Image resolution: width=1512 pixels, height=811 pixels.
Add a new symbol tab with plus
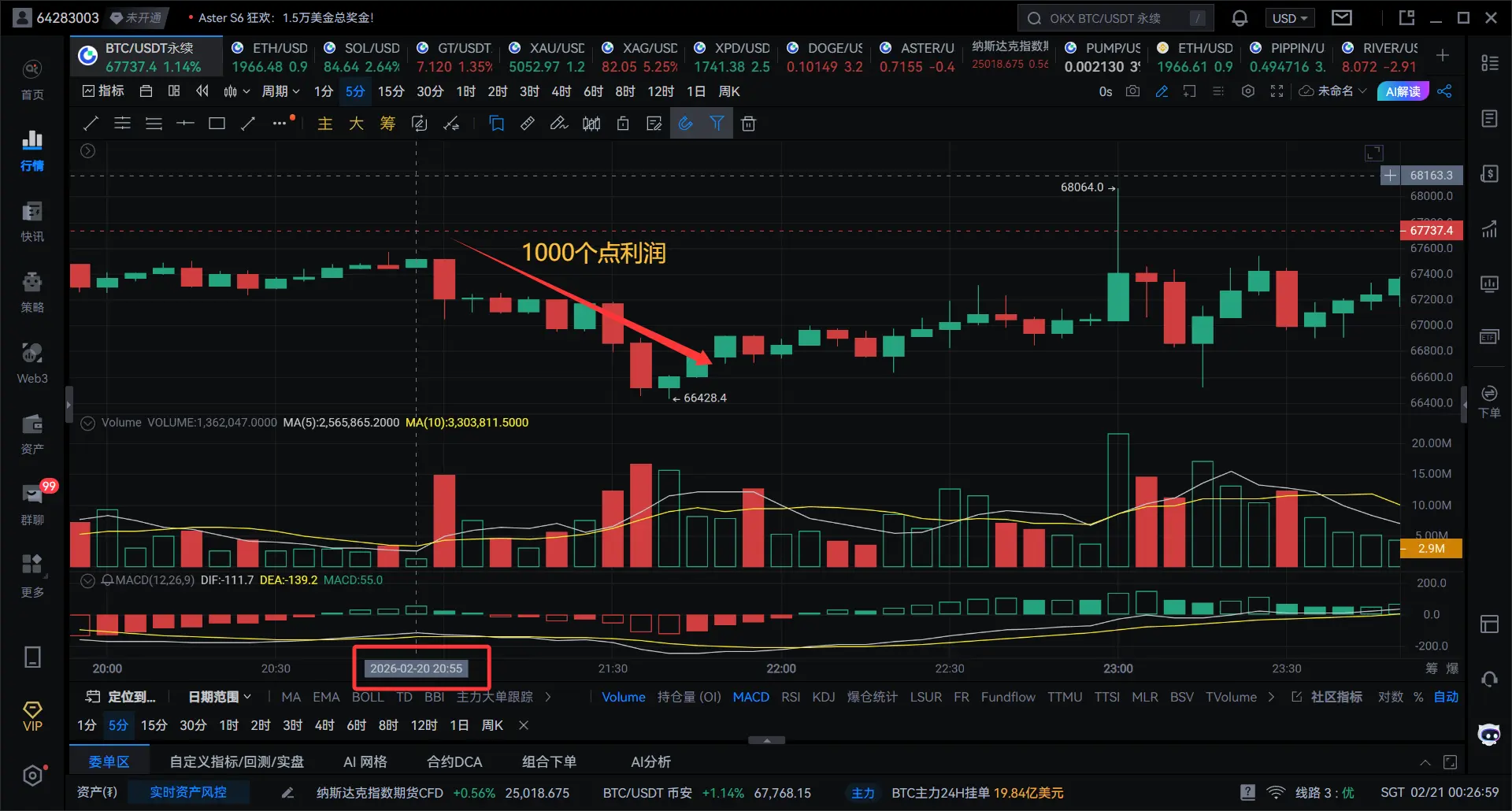(1443, 55)
